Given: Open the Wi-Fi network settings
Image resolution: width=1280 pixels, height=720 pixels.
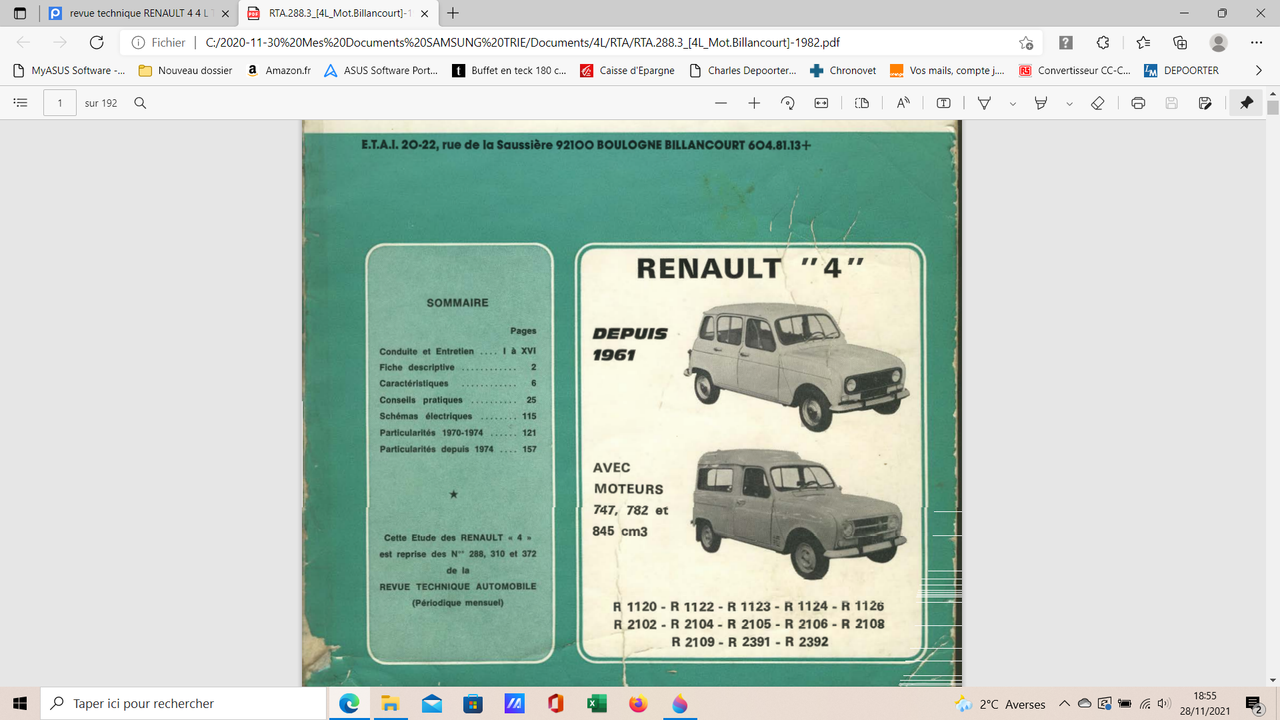Looking at the screenshot, I should [1144, 704].
